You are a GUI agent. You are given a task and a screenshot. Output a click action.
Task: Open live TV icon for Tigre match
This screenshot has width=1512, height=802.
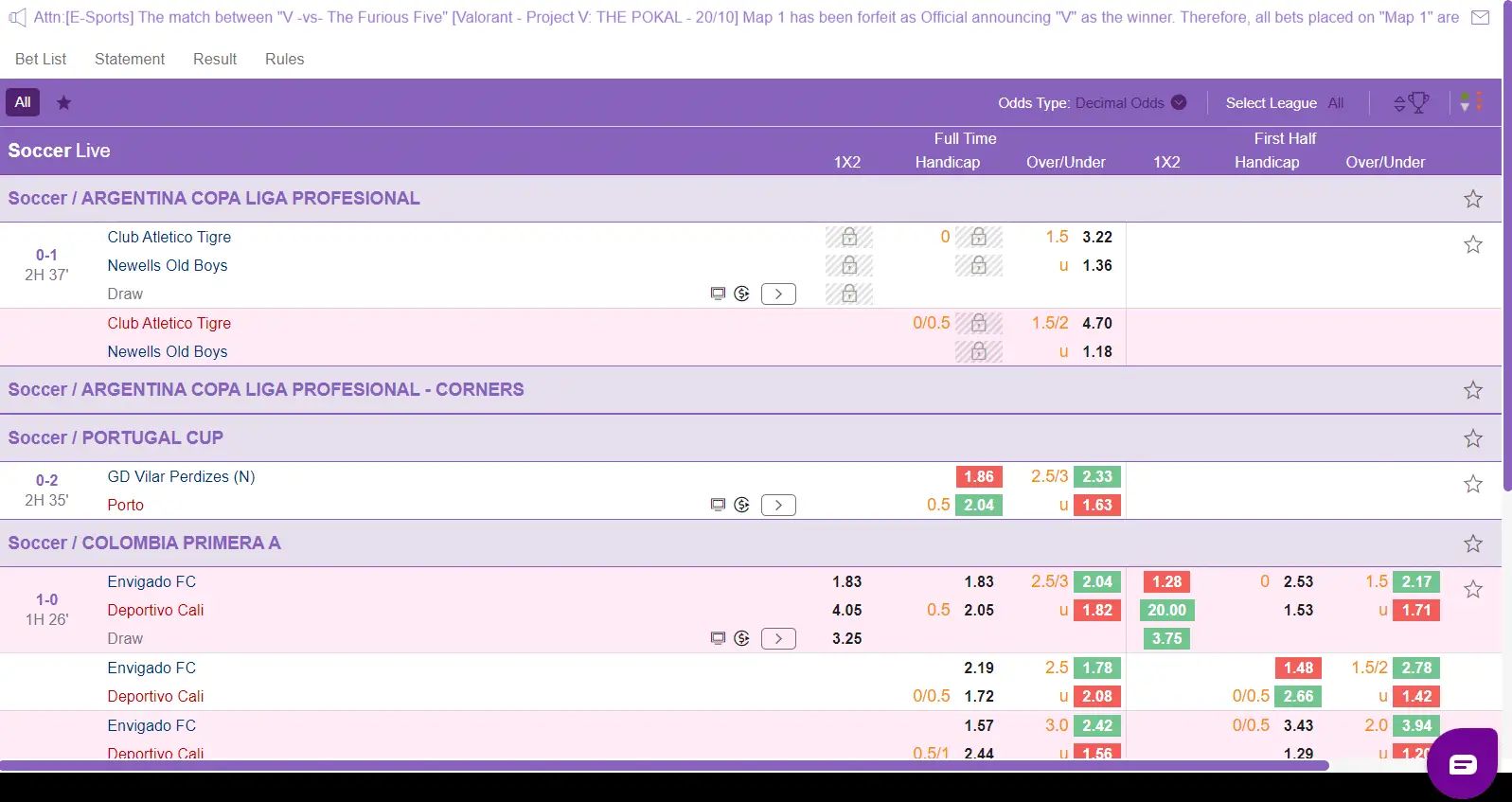(718, 294)
